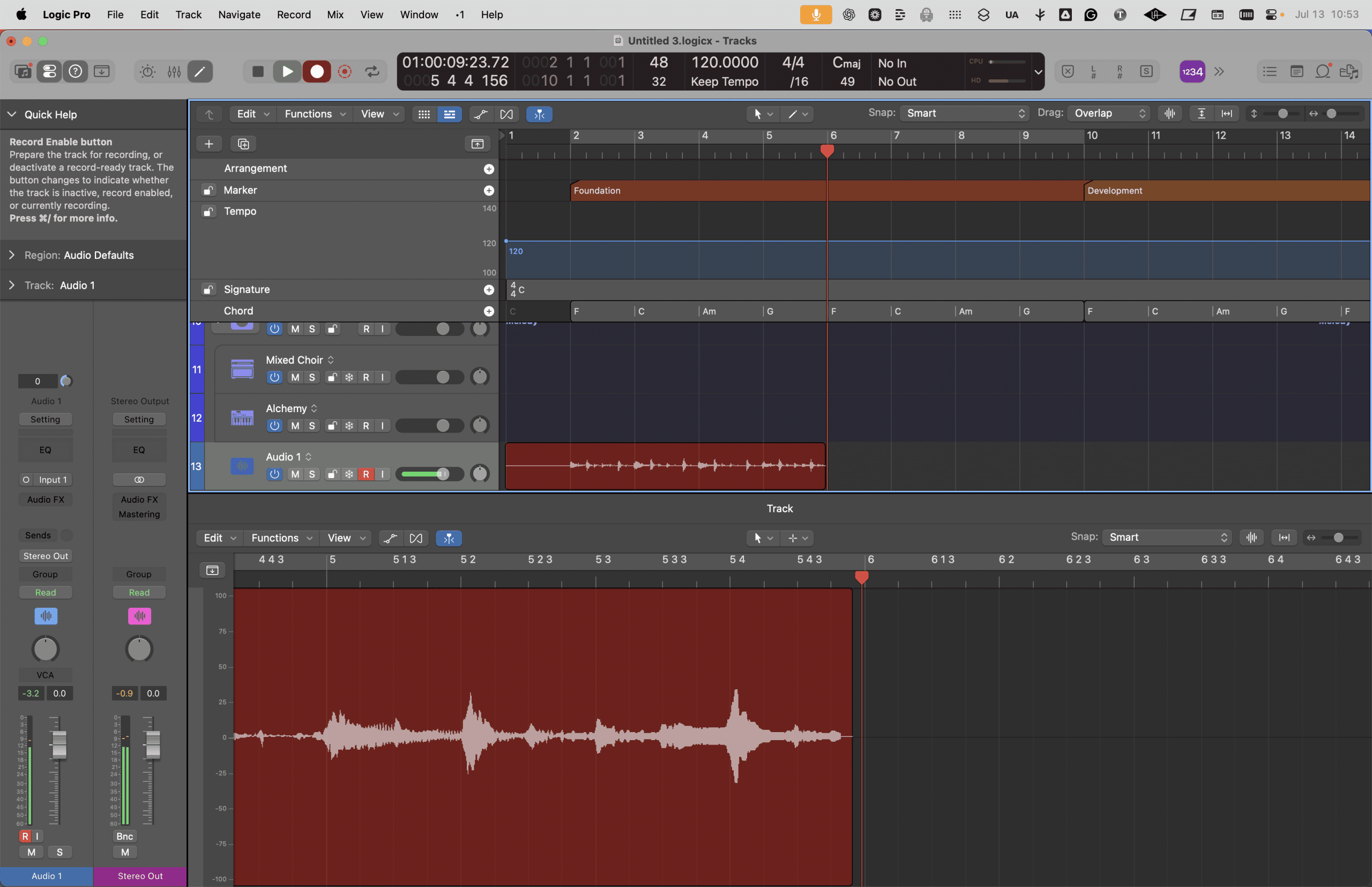Screen dimensions: 1372x887
Task: Click the Add Track plus button
Action: pos(209,144)
